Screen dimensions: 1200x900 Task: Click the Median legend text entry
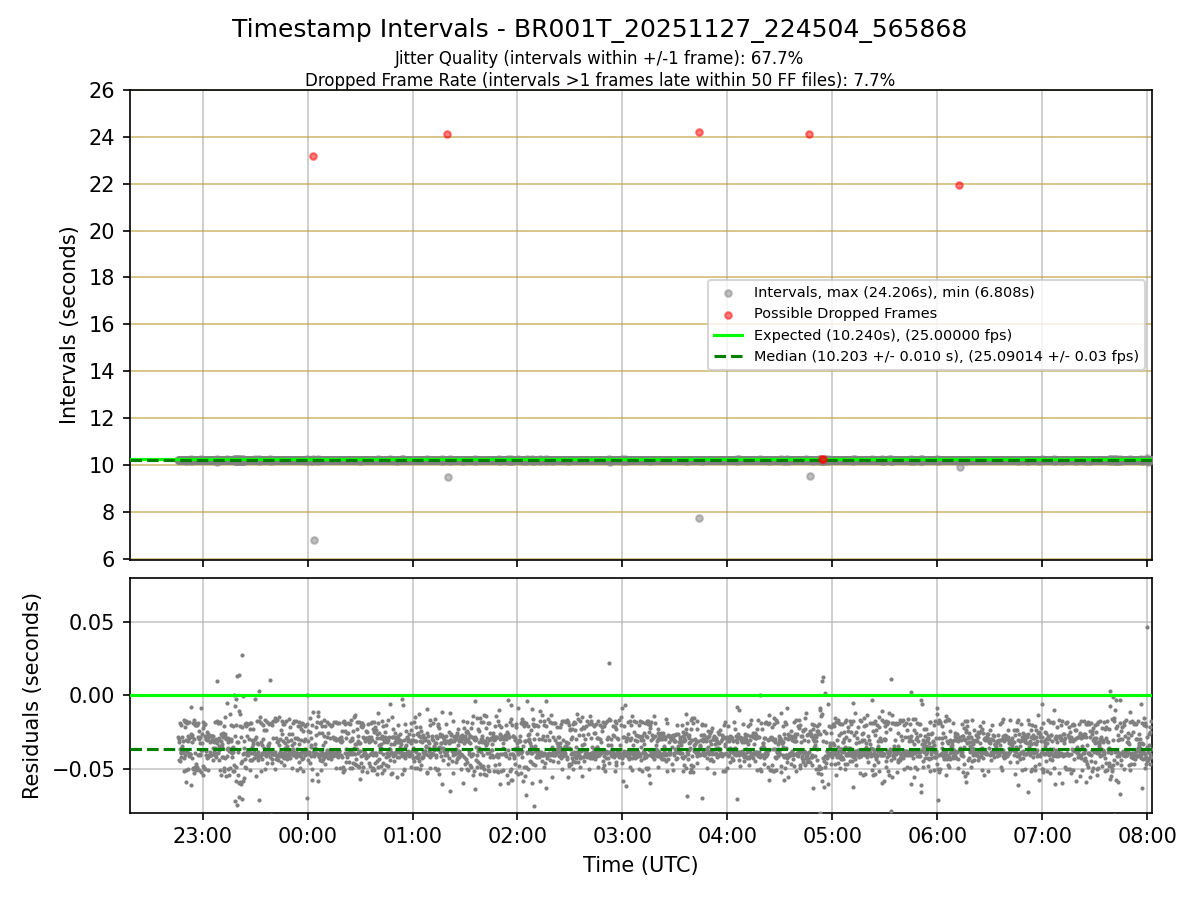tap(946, 356)
